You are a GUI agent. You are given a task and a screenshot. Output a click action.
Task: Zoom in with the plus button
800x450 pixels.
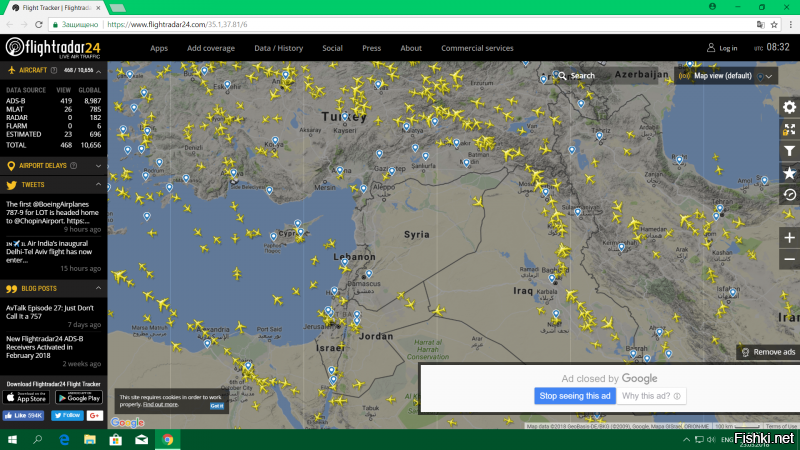click(789, 238)
